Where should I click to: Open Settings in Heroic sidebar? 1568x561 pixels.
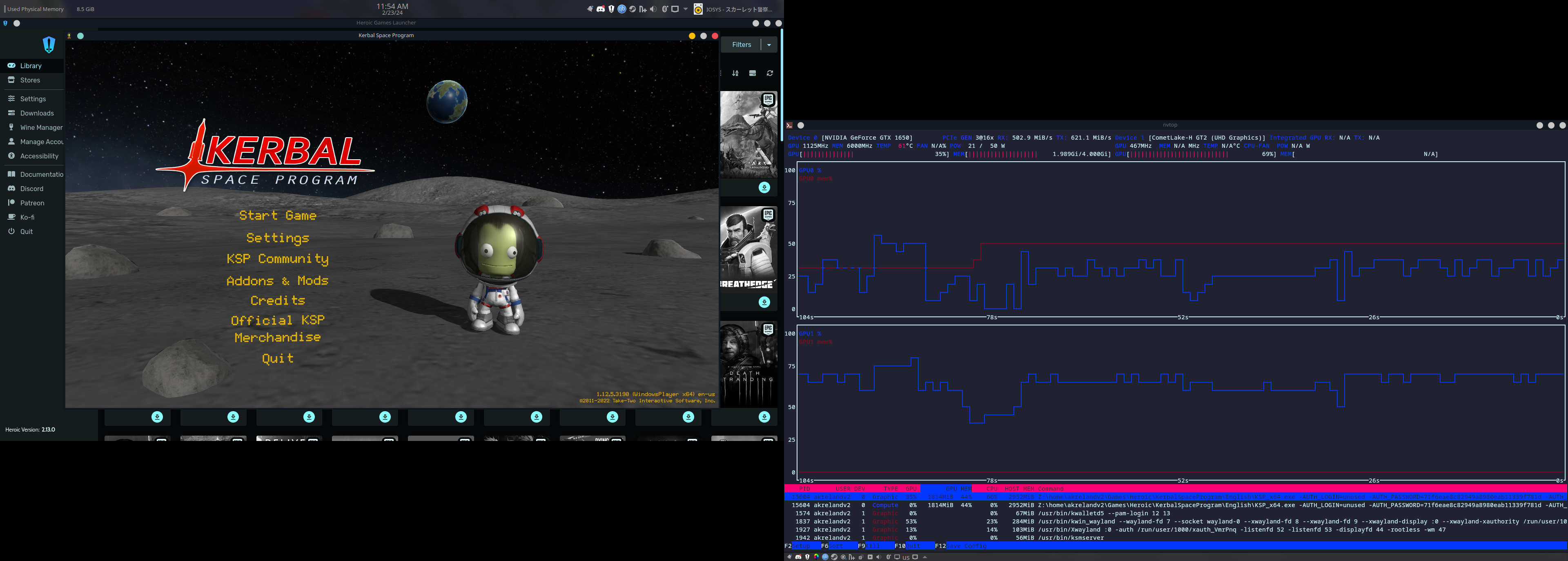[32, 98]
